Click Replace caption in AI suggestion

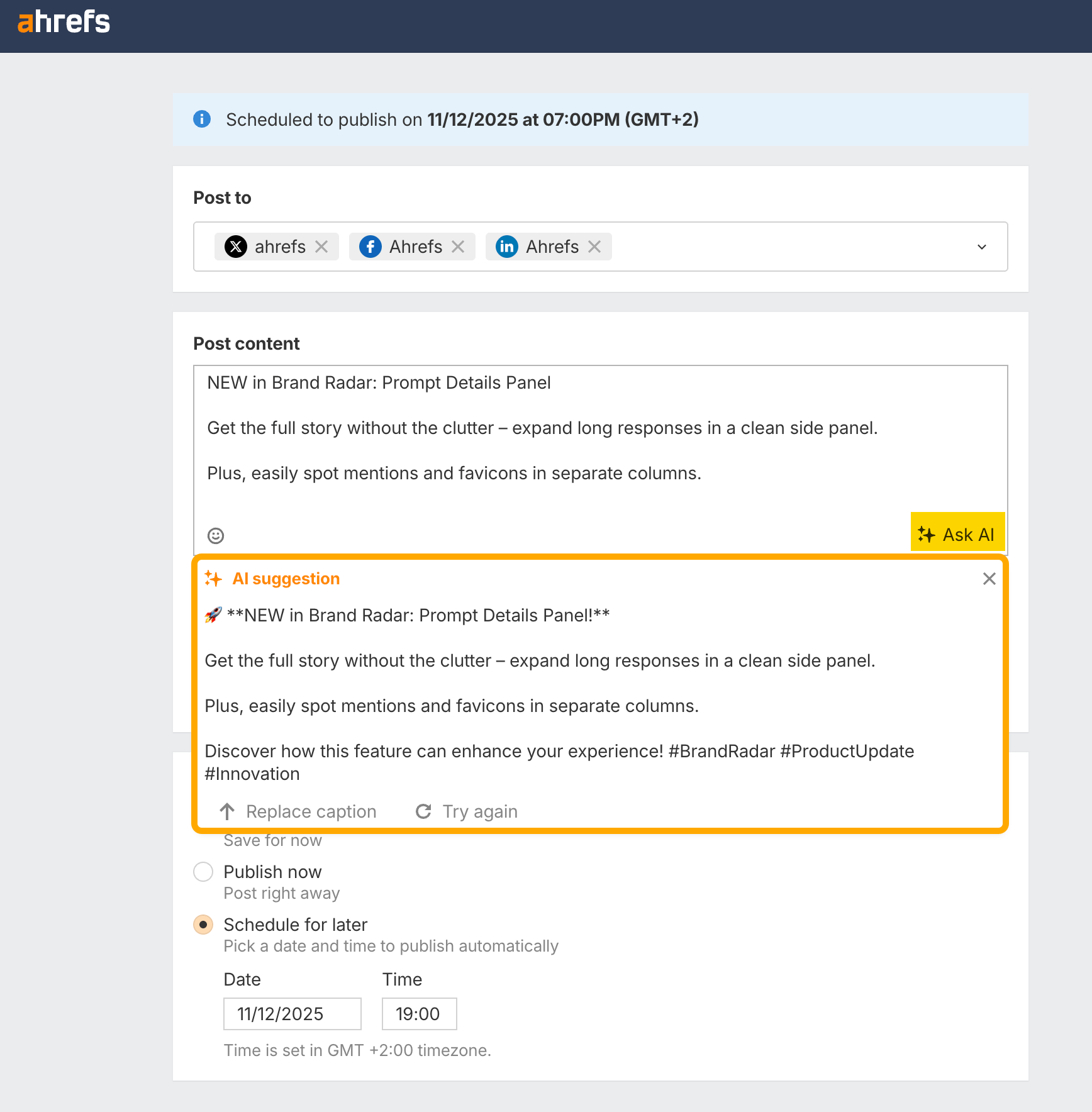point(298,811)
